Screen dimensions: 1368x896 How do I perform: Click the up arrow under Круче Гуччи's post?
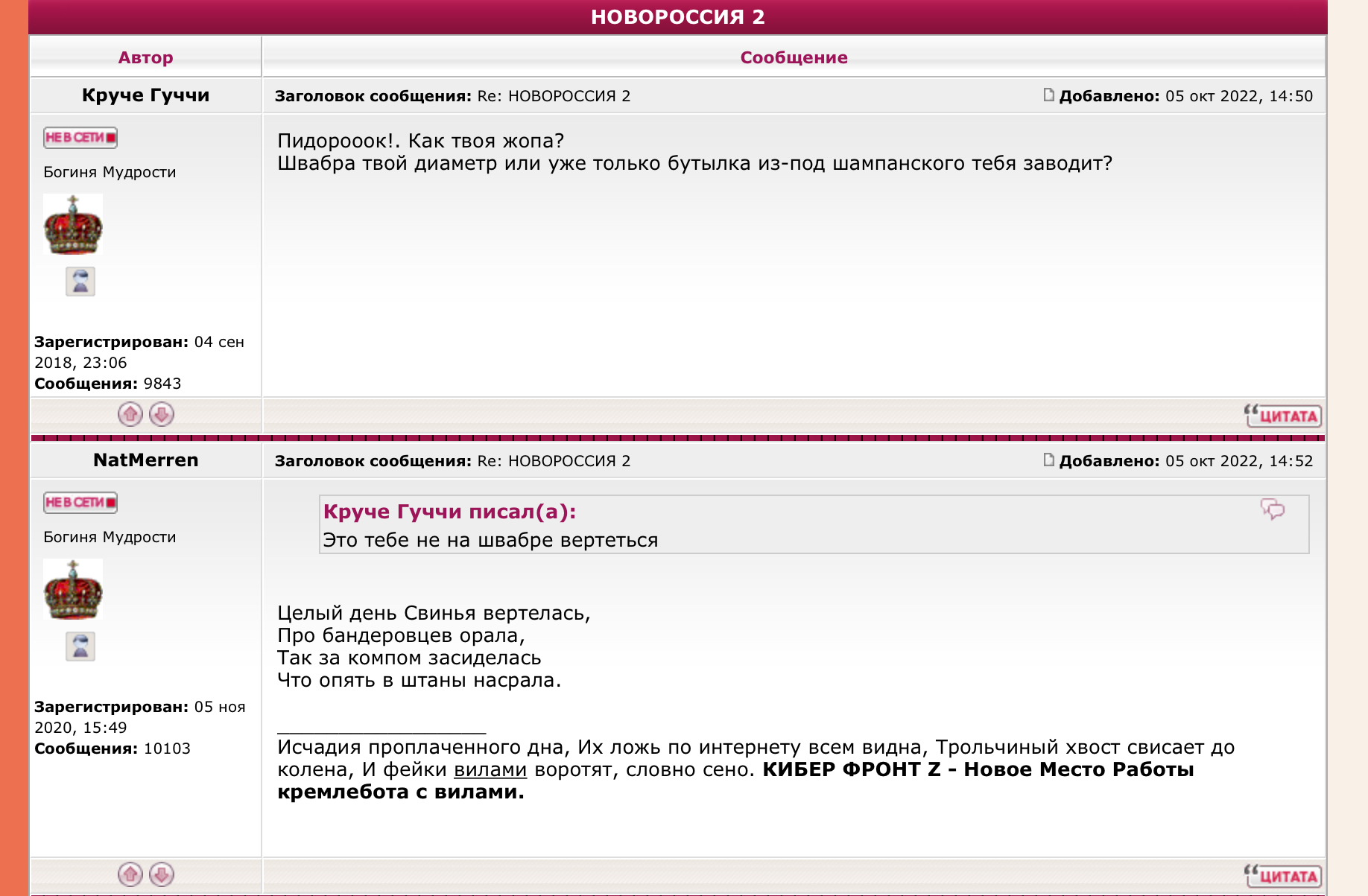pos(130,414)
